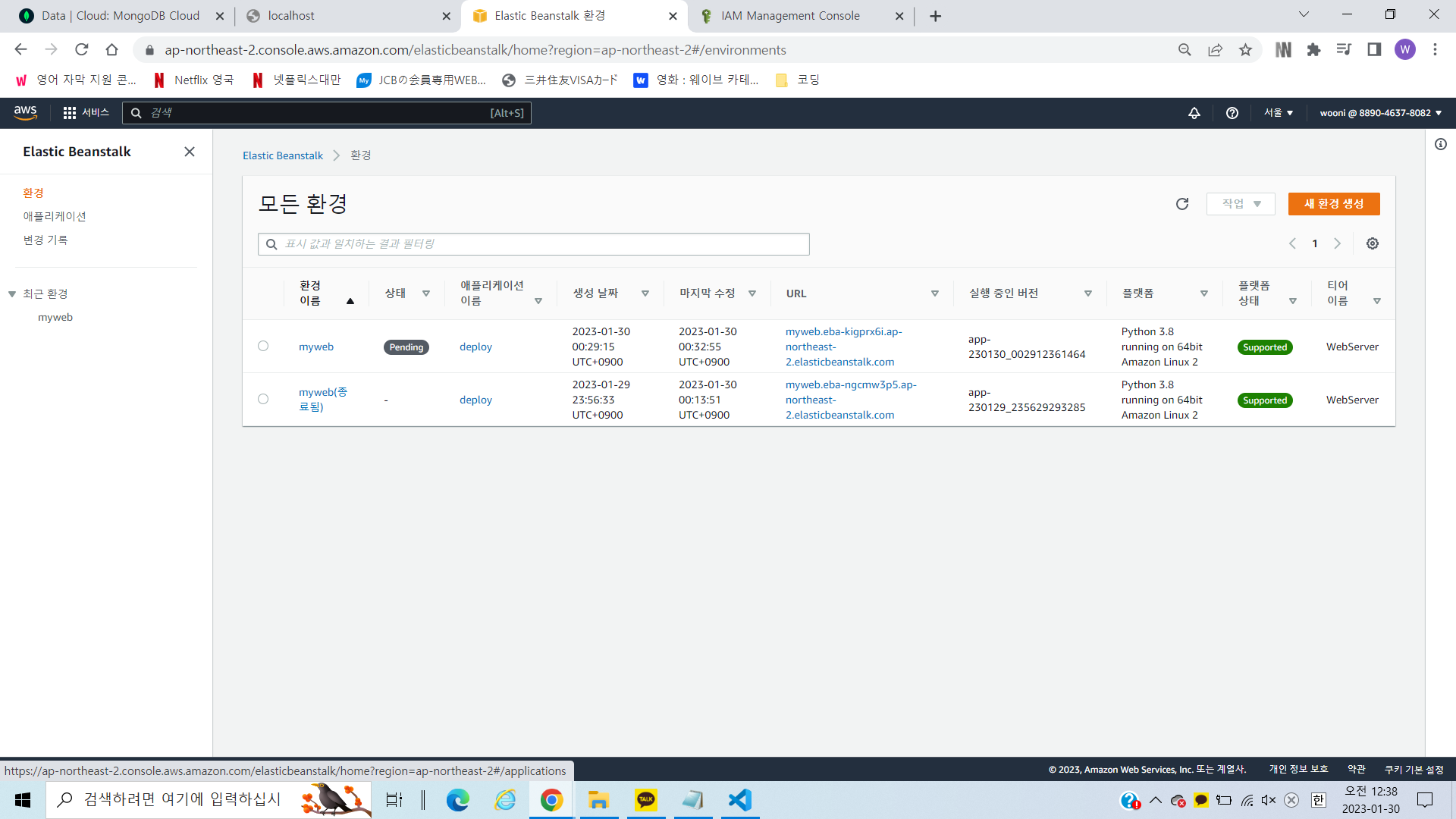Open the wooni account dropdown
Screen dimensions: 1456x819
[x=1380, y=113]
